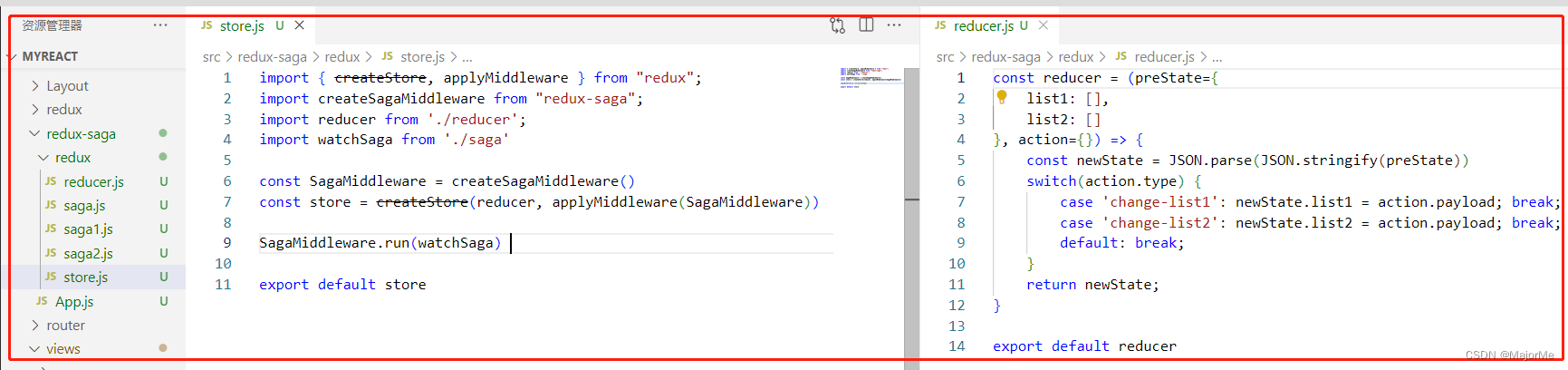Expand the Layout folder
This screenshot has height=370, width=1568.
[67, 86]
